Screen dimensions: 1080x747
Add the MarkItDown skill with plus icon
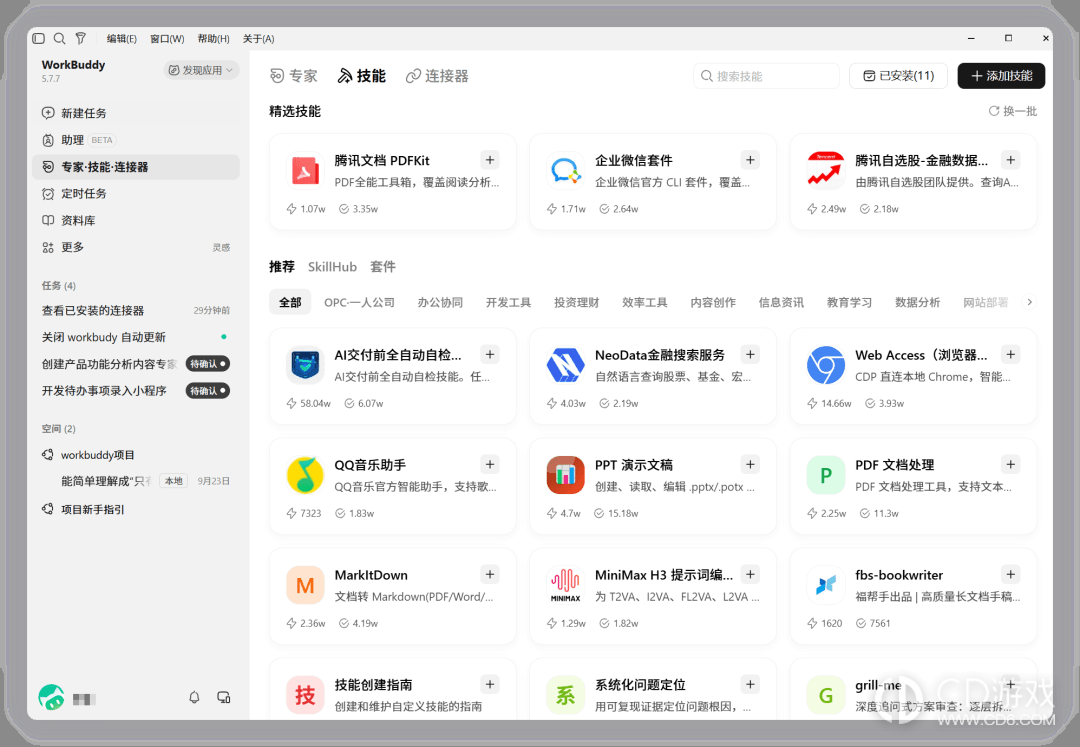490,574
